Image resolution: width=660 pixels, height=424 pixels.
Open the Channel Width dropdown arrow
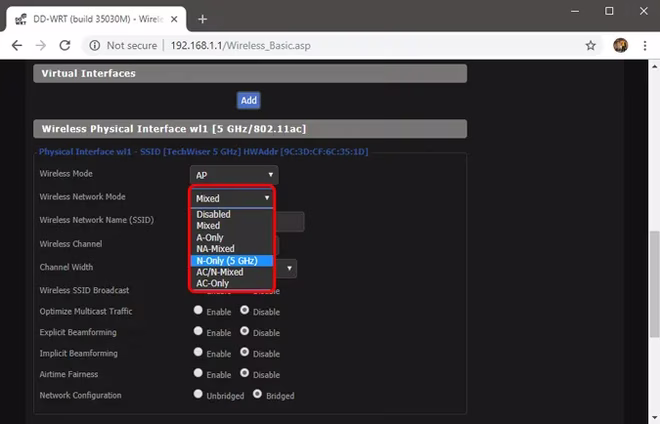289,268
